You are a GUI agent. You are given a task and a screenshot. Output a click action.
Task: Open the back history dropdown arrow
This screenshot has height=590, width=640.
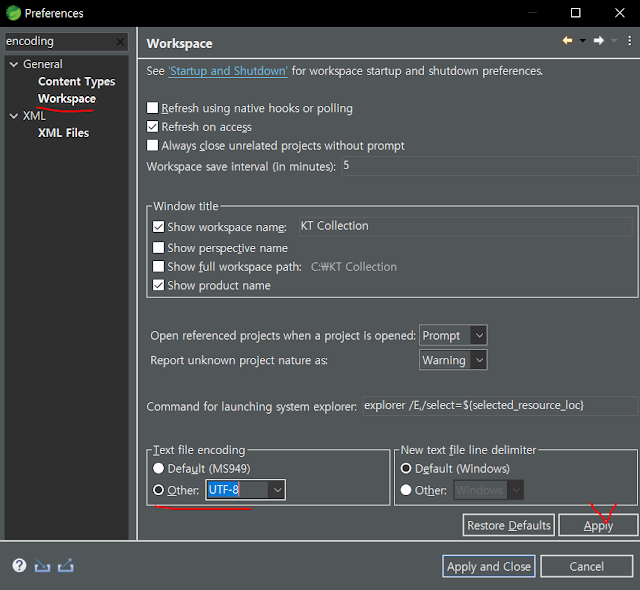click(582, 40)
